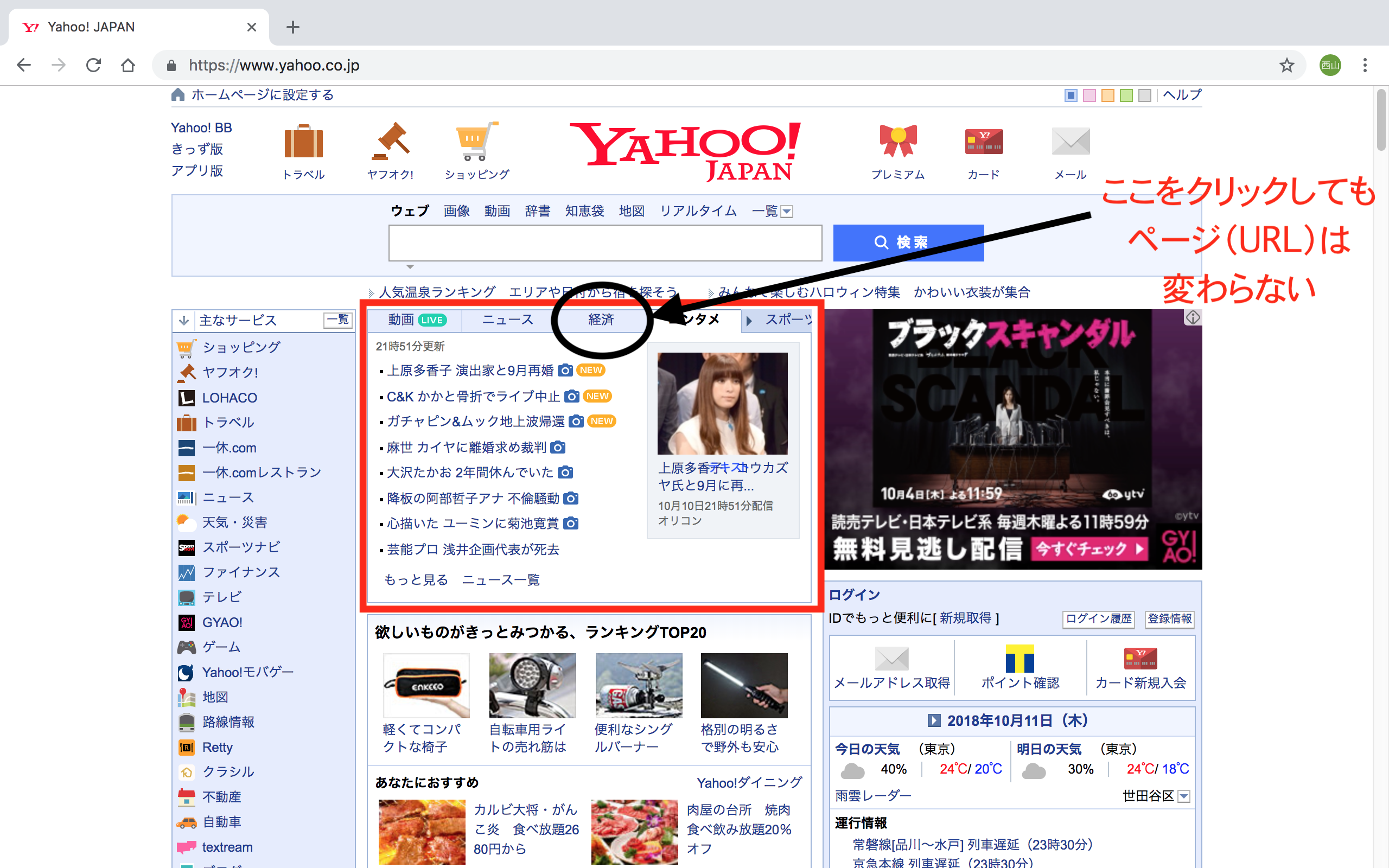Select the blue theme color swatch
Viewport: 1389px width, 868px height.
coord(1071,95)
